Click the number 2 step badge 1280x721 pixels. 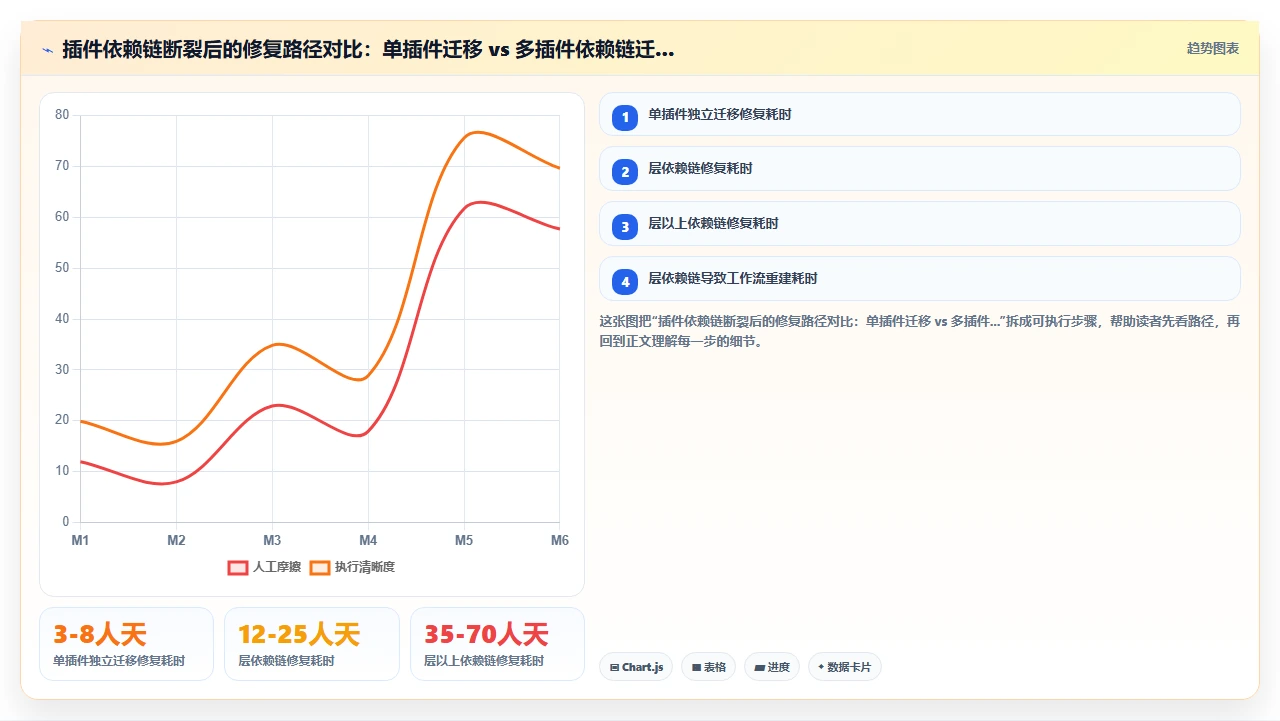pos(625,172)
